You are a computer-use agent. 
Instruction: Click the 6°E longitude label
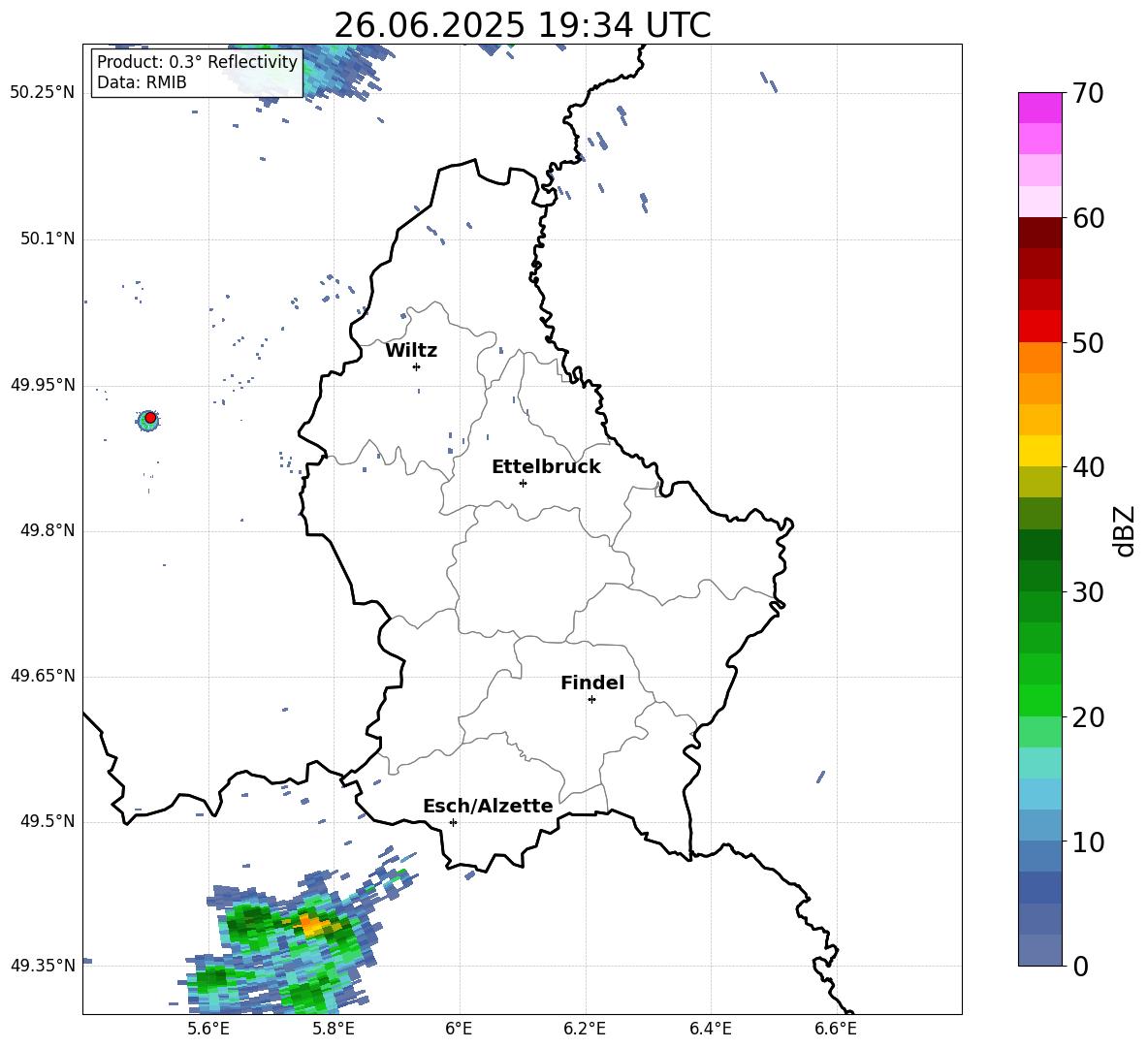click(x=459, y=1029)
